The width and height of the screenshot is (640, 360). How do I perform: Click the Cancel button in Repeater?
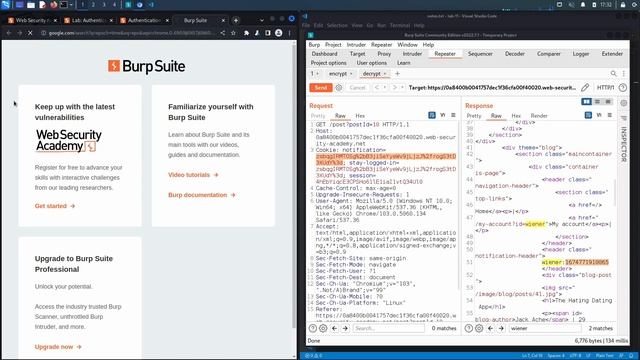pyautogui.click(x=358, y=88)
